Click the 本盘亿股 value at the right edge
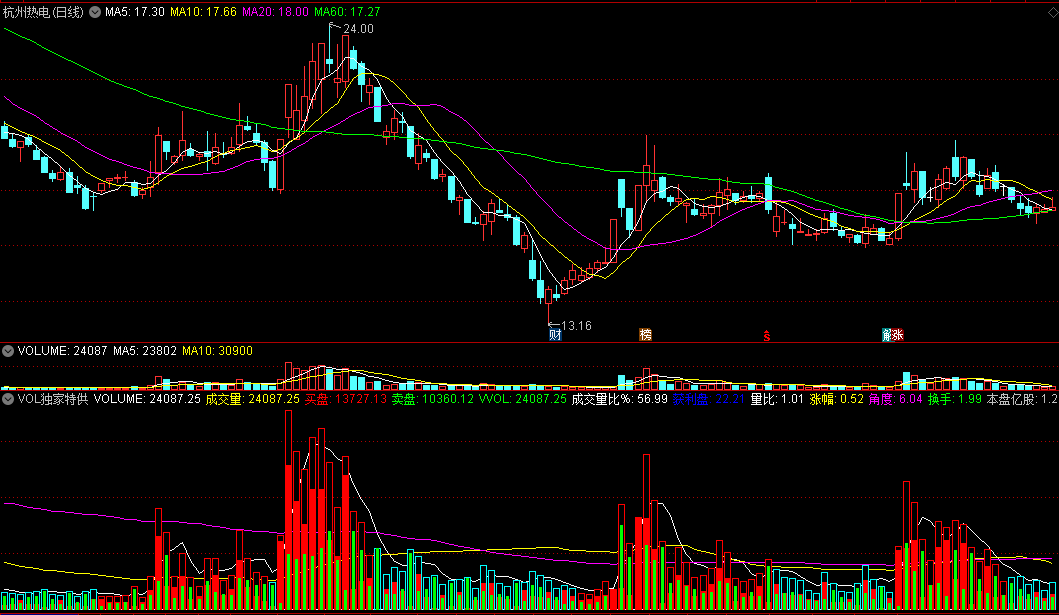This screenshot has width=1059, height=615. (x=1023, y=399)
